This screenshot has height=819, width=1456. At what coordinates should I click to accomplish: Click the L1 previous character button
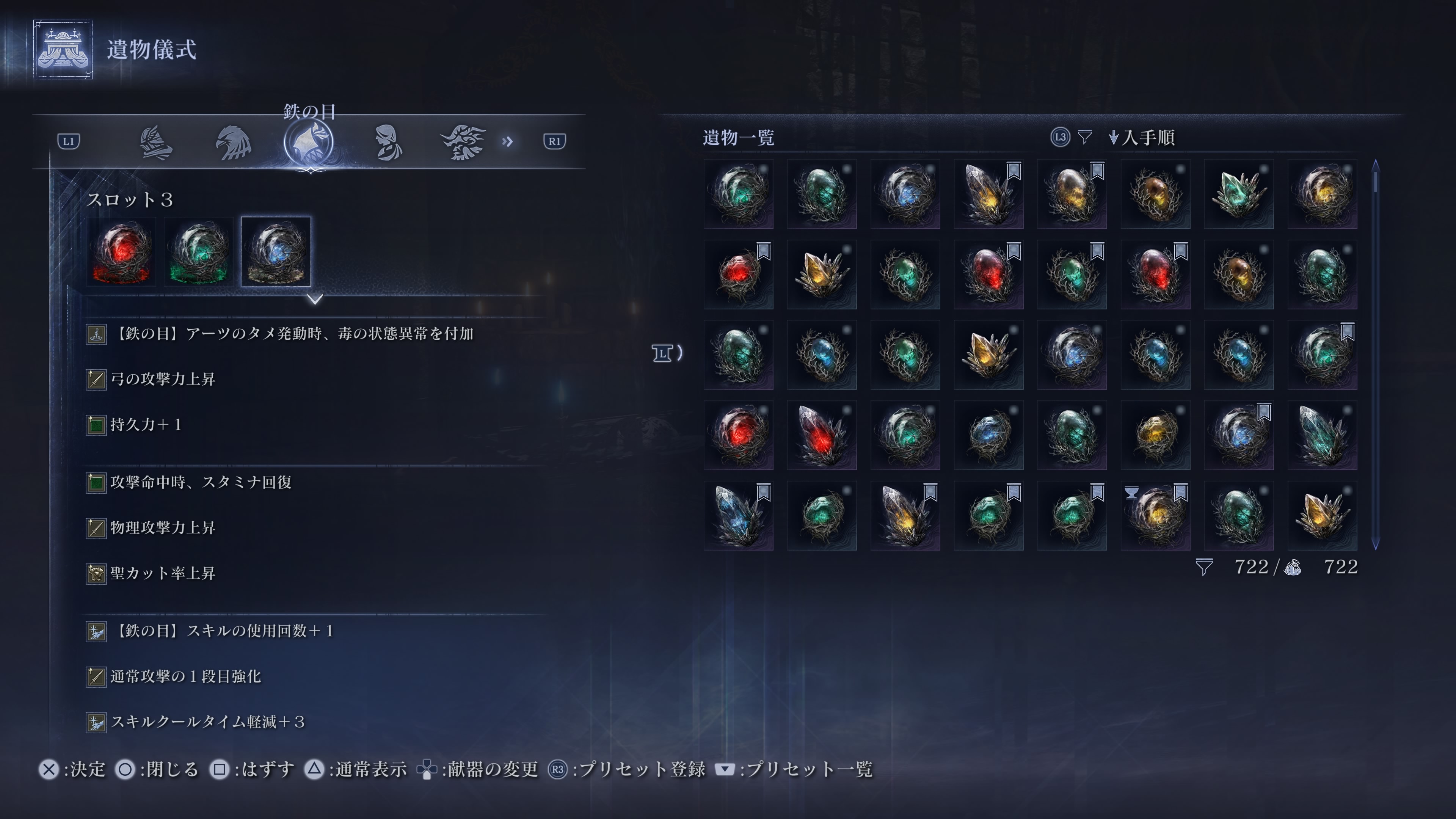(68, 141)
